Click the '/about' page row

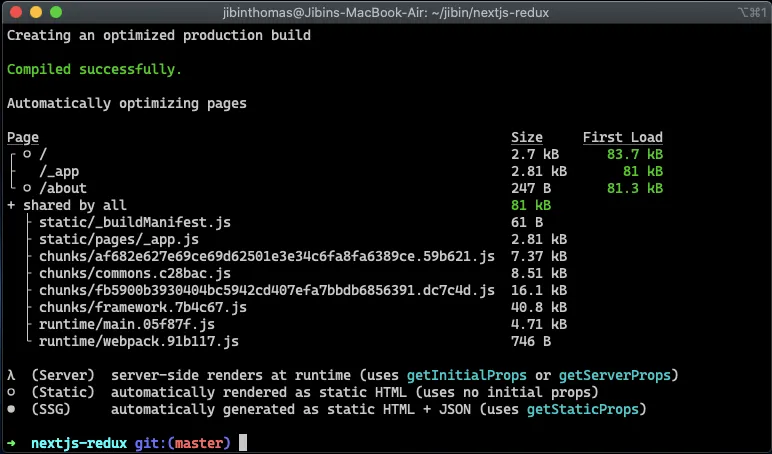63,188
